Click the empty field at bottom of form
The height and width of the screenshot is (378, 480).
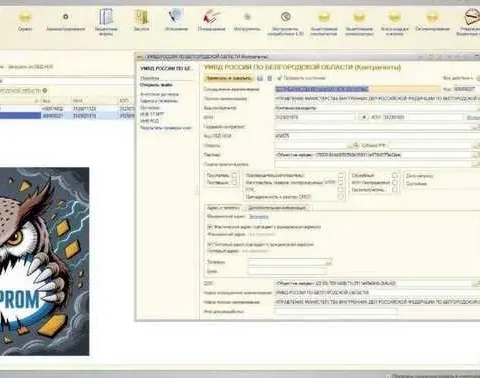coord(336,311)
